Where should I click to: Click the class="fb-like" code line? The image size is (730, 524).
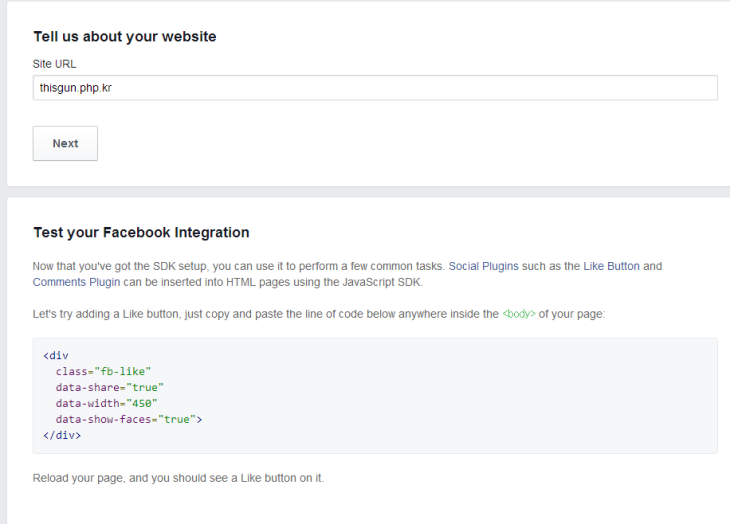(x=103, y=371)
